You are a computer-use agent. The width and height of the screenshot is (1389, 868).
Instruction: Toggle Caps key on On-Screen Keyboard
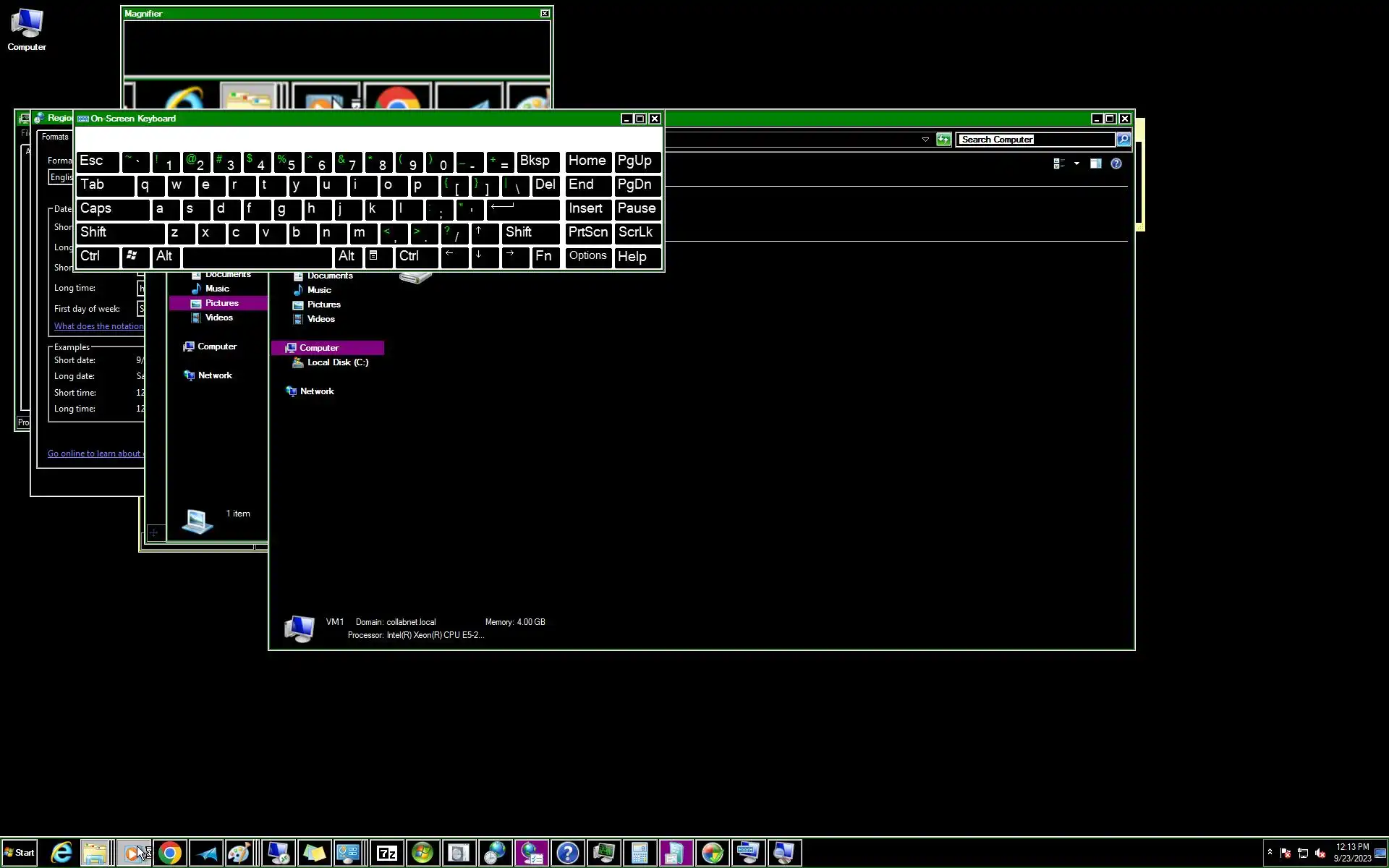pyautogui.click(x=112, y=209)
